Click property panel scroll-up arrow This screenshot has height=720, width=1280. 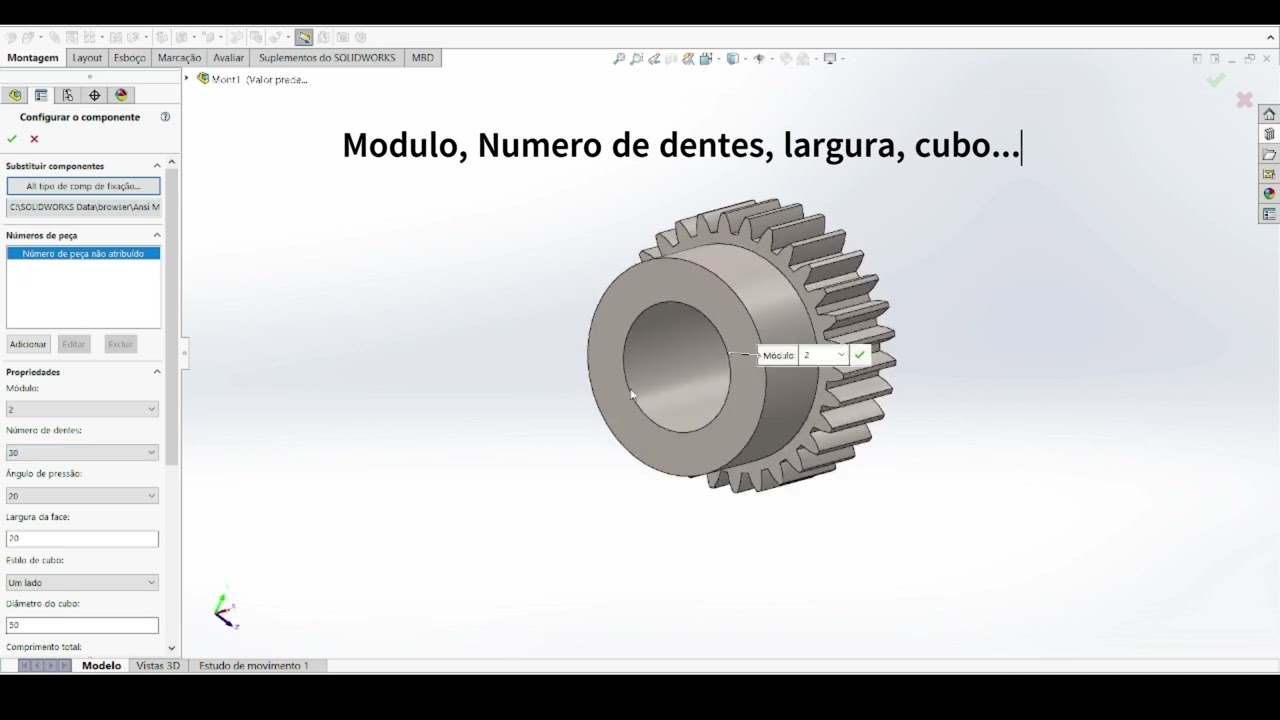point(172,162)
